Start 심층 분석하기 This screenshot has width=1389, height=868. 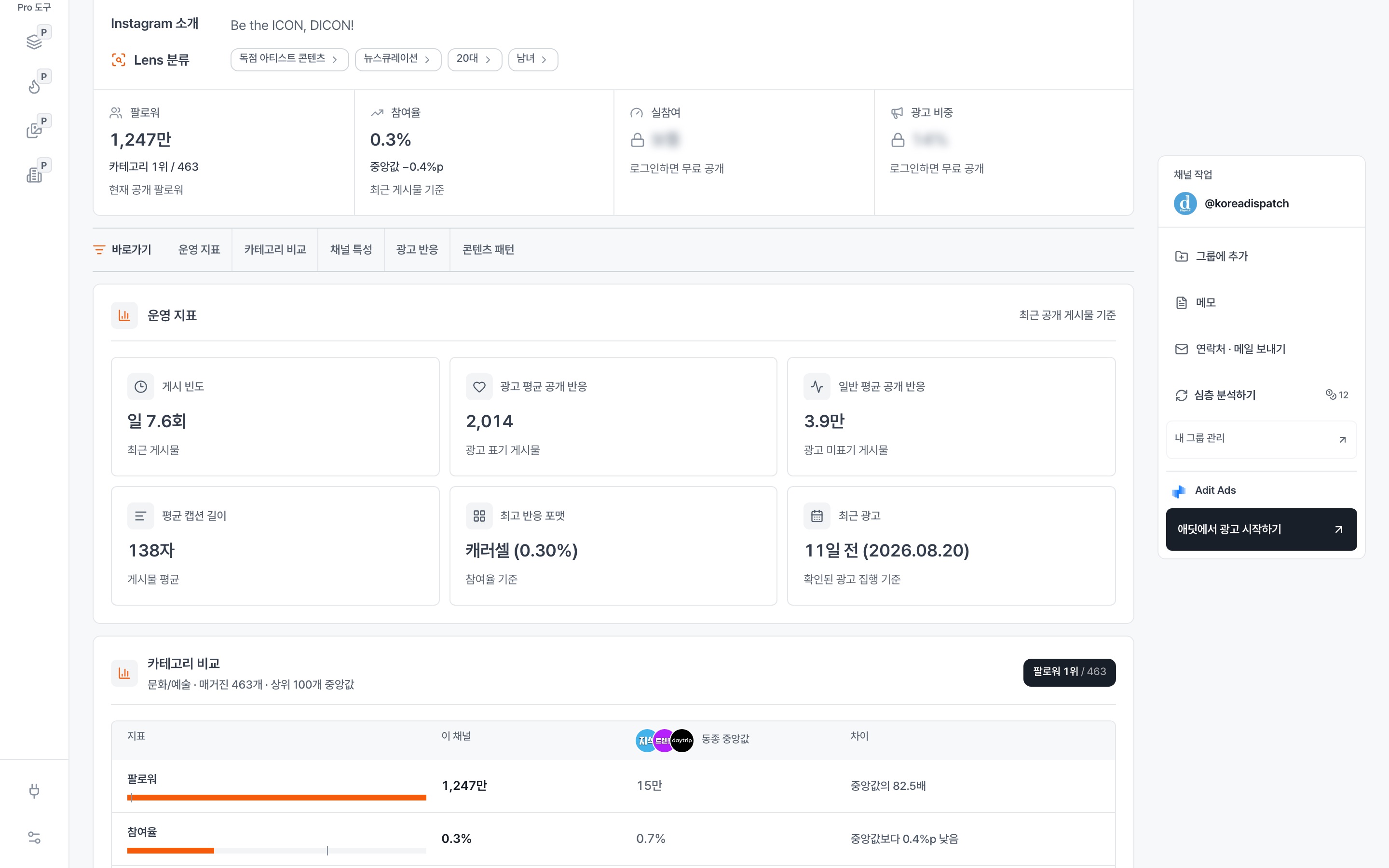click(x=1261, y=395)
